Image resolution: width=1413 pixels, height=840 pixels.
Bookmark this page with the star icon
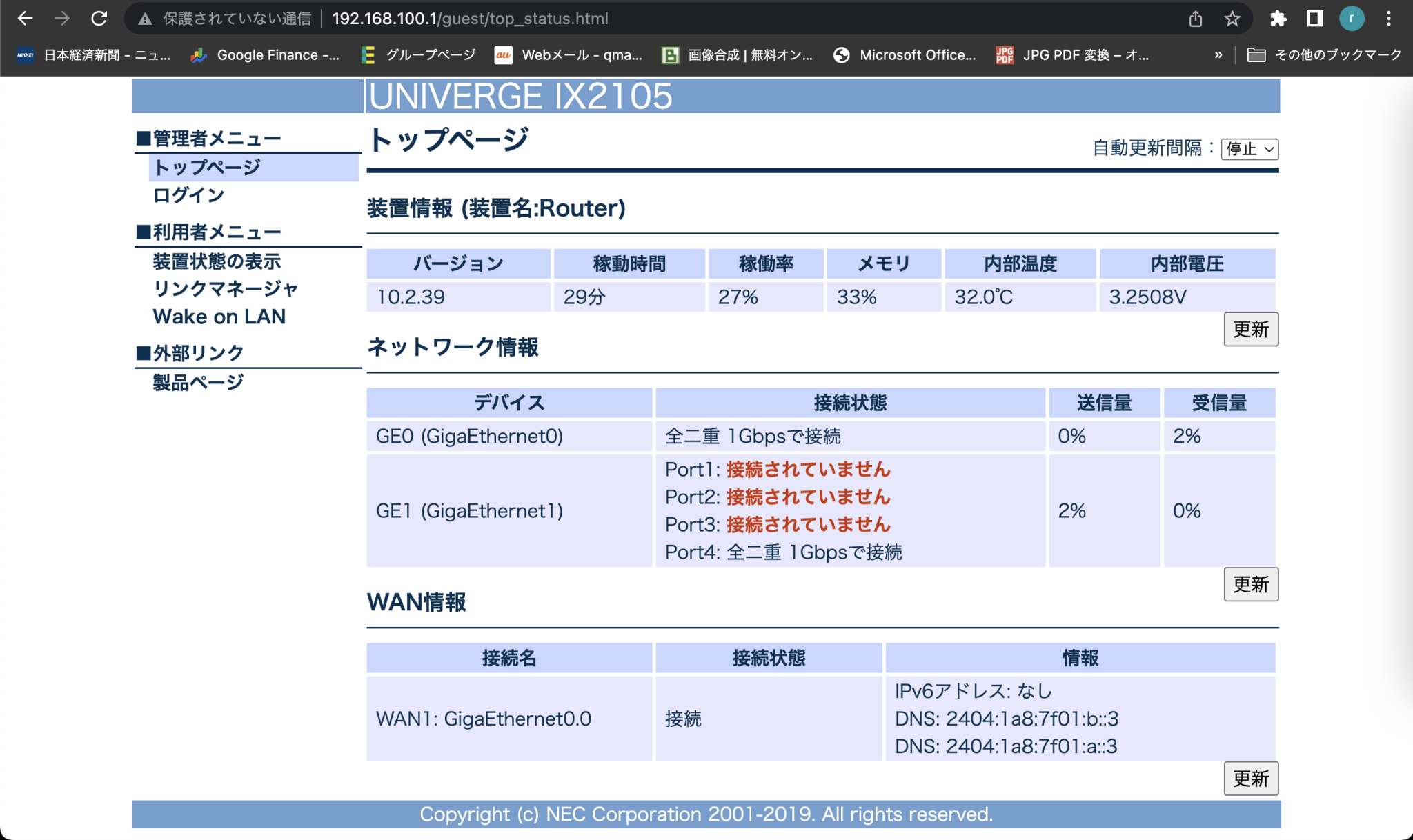1232,19
